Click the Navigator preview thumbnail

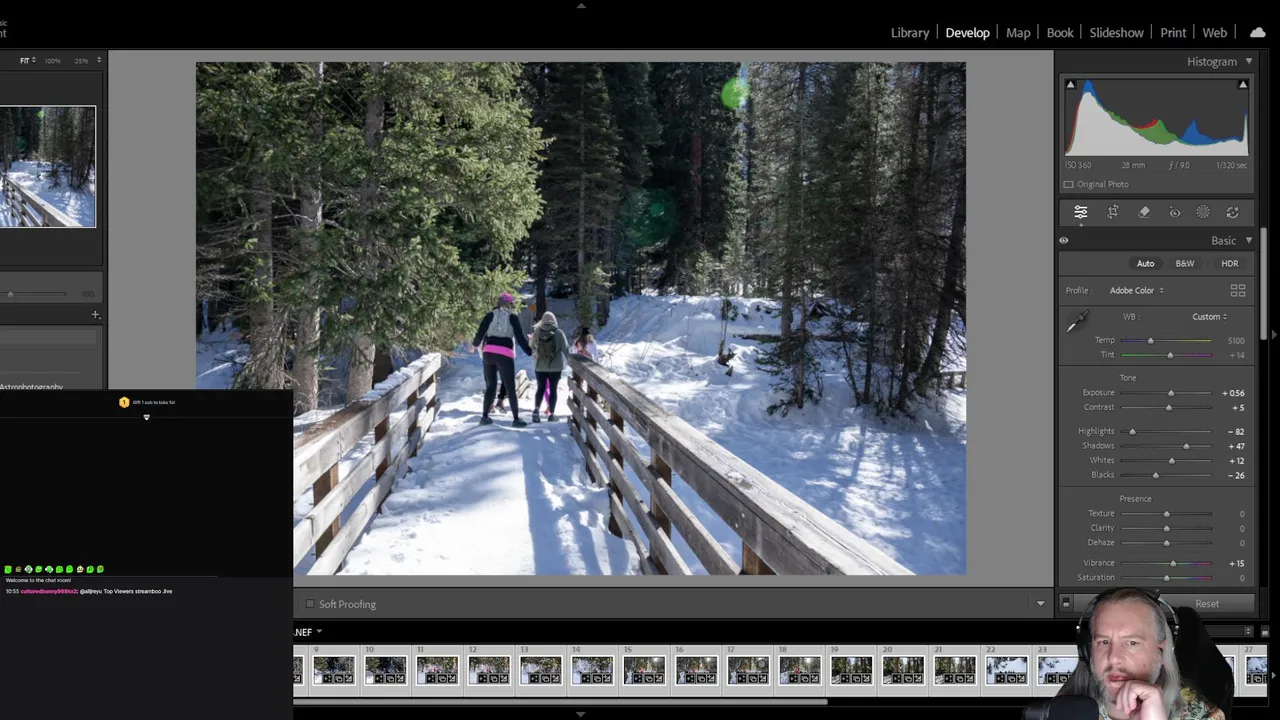click(x=47, y=166)
